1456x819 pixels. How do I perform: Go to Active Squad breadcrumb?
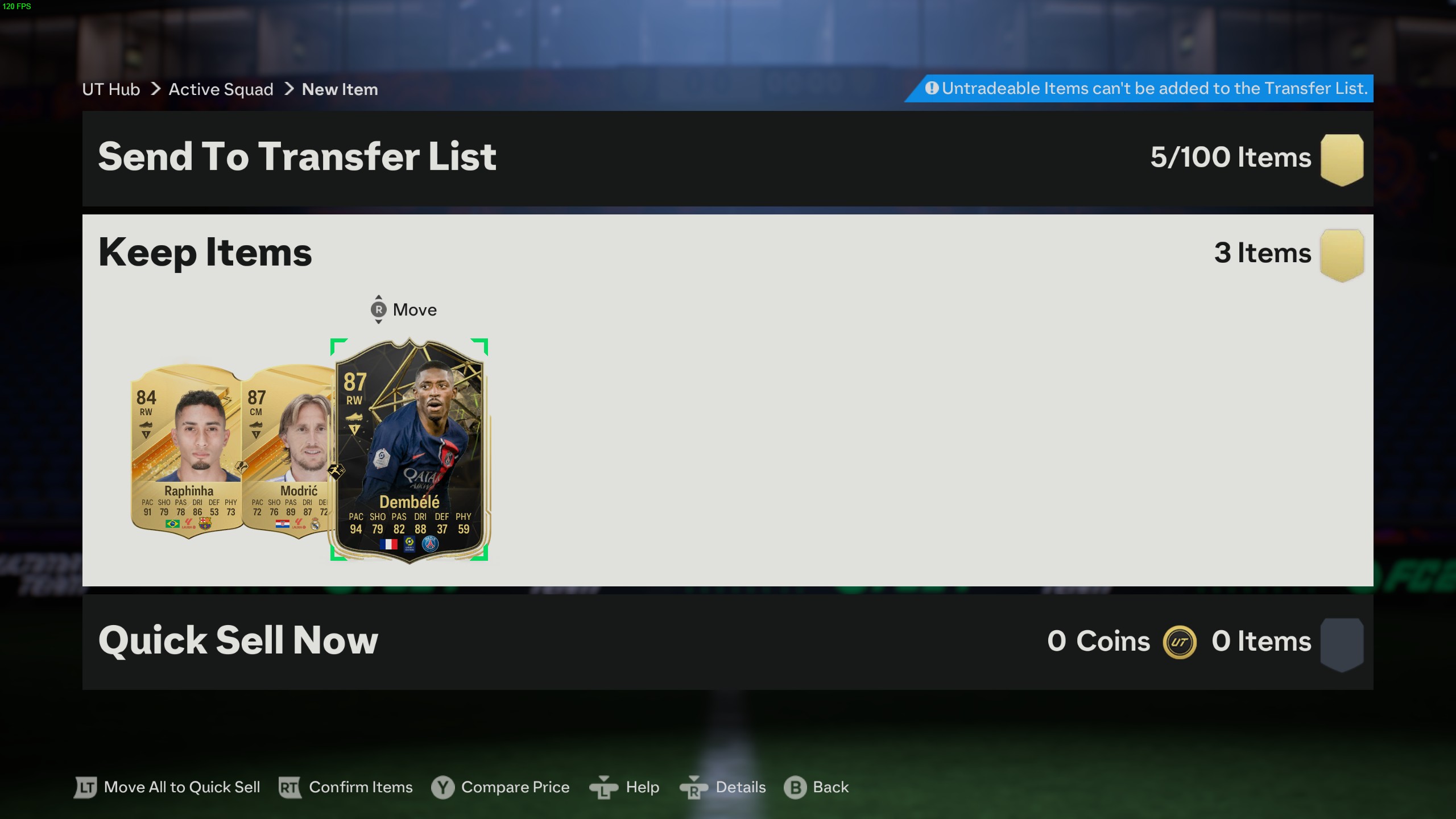point(221,89)
